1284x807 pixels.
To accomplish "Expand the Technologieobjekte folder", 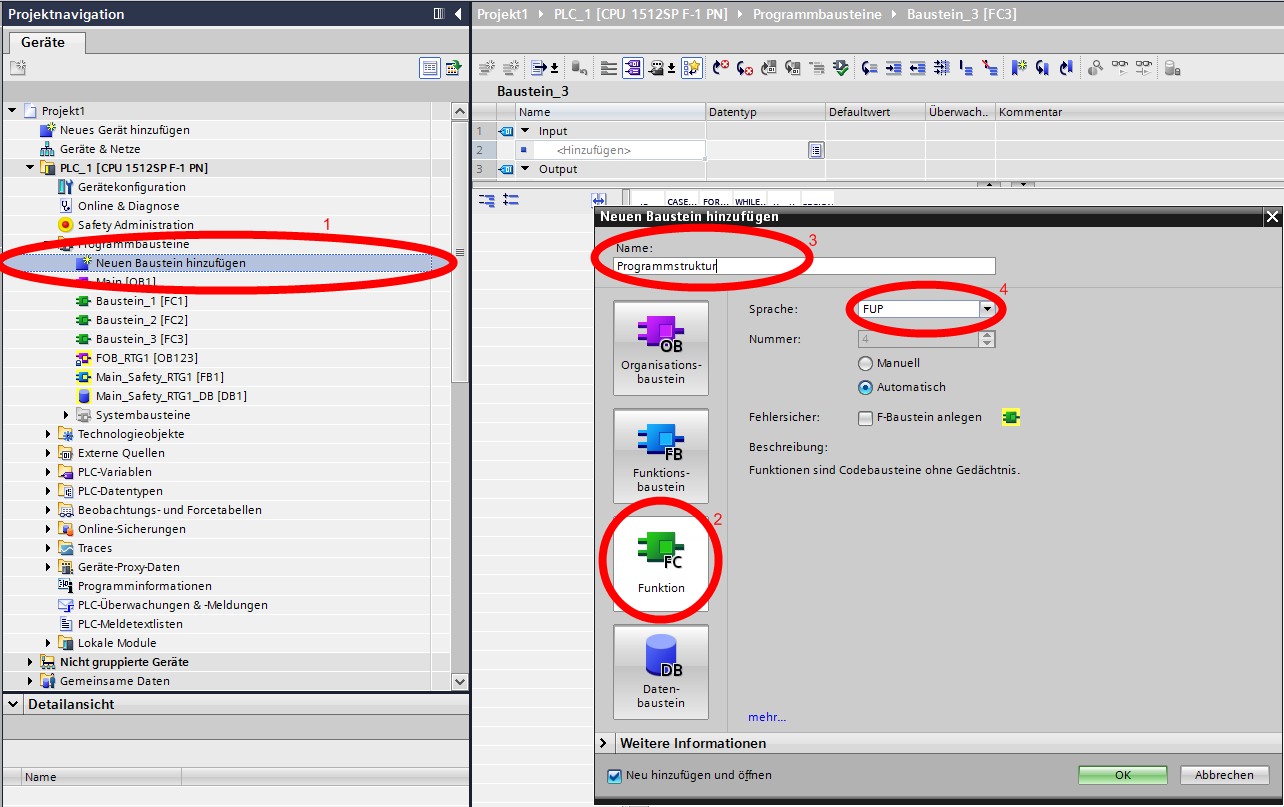I will (48, 434).
